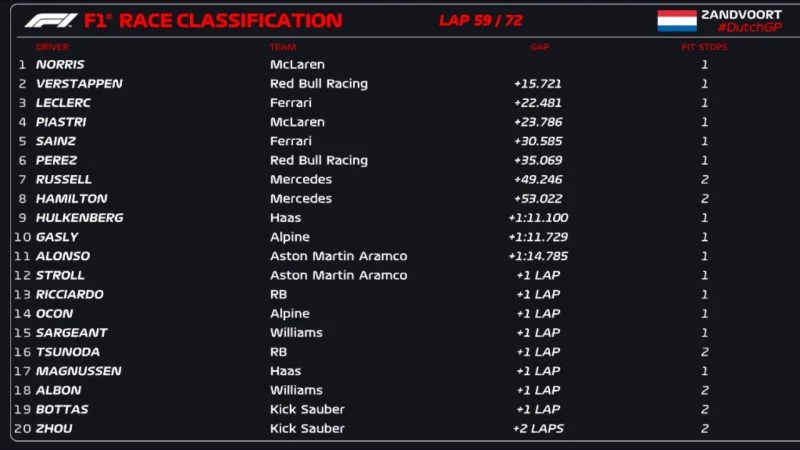Click the TEAM column header
This screenshot has width=800, height=450.
(283, 47)
